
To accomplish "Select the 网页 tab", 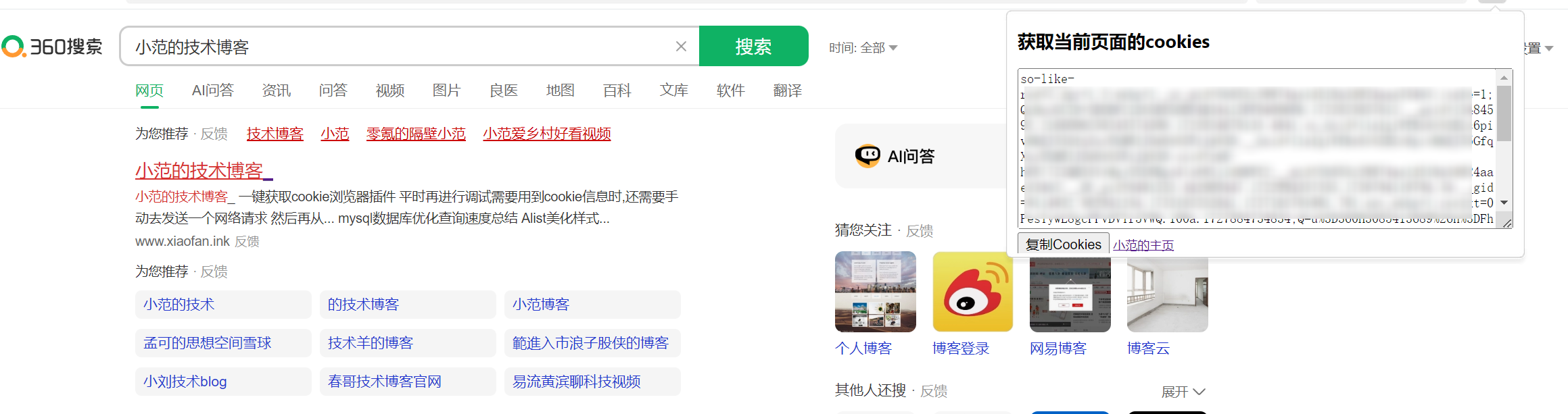I will tap(149, 90).
